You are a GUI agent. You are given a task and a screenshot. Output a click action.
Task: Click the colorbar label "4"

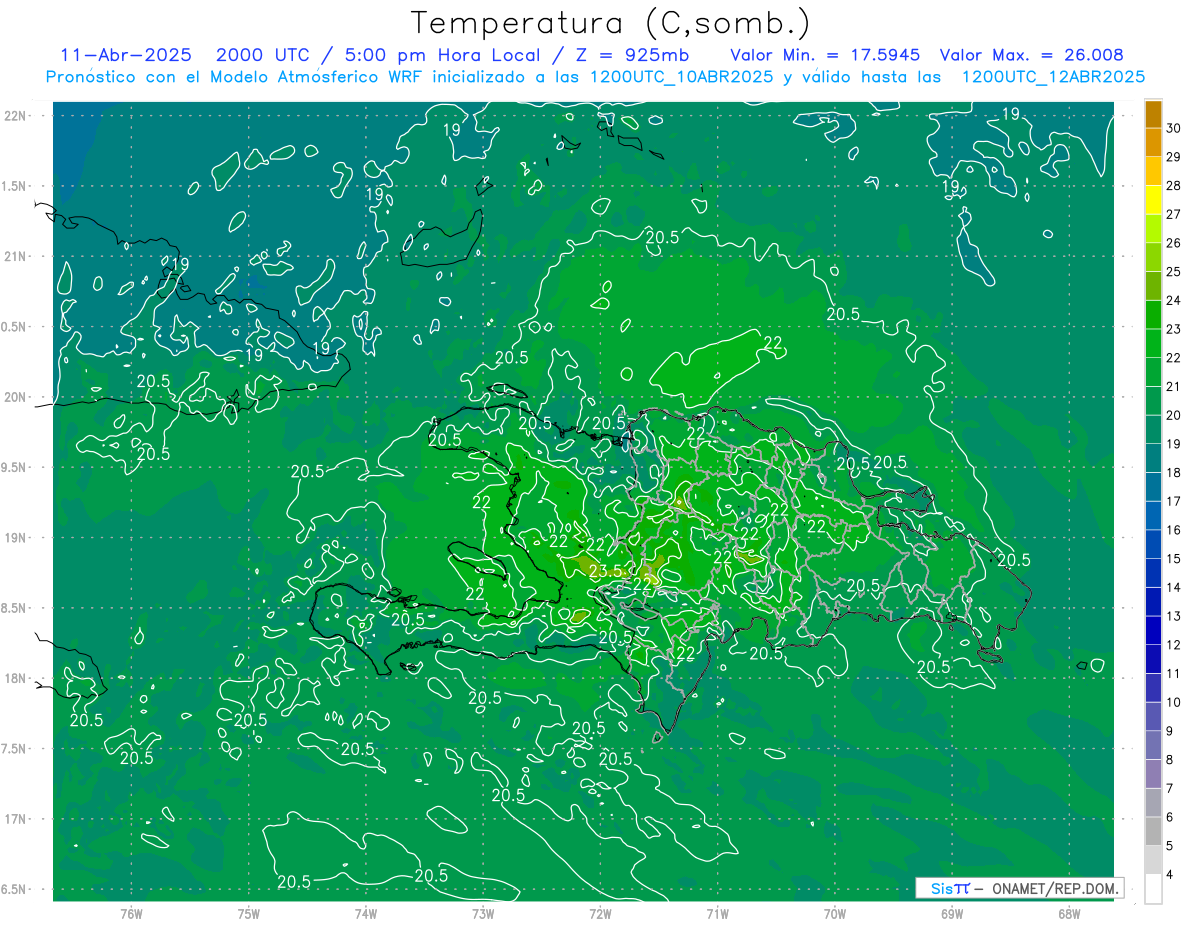coord(1171,875)
